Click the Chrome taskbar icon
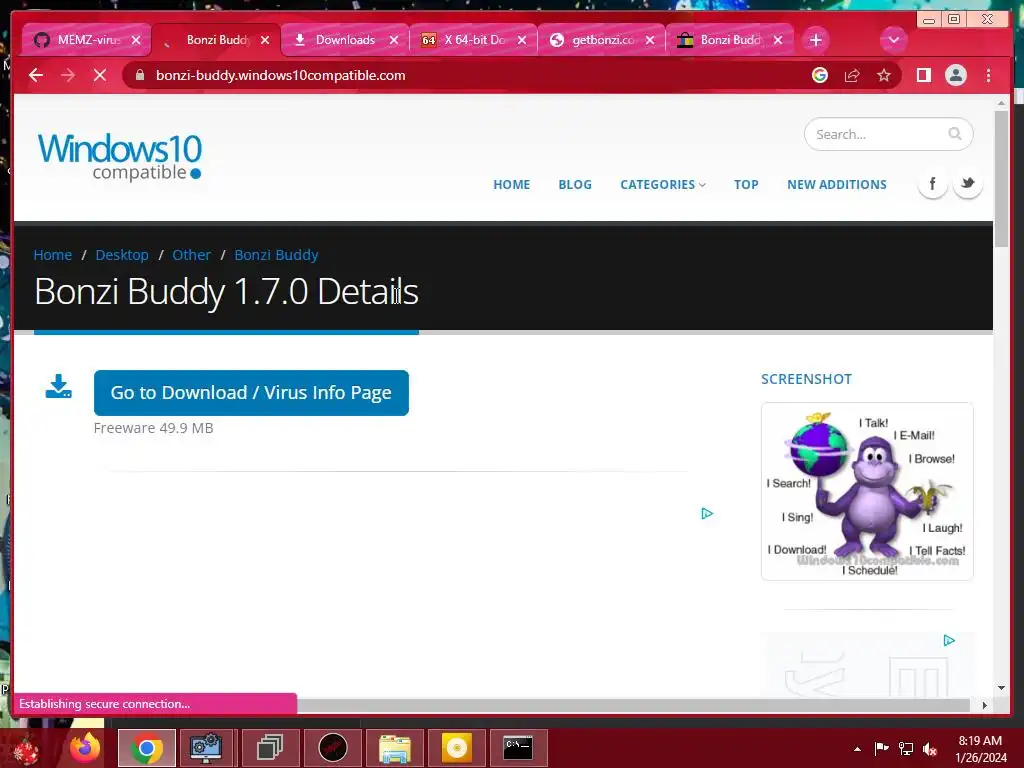This screenshot has height=768, width=1024. click(146, 748)
